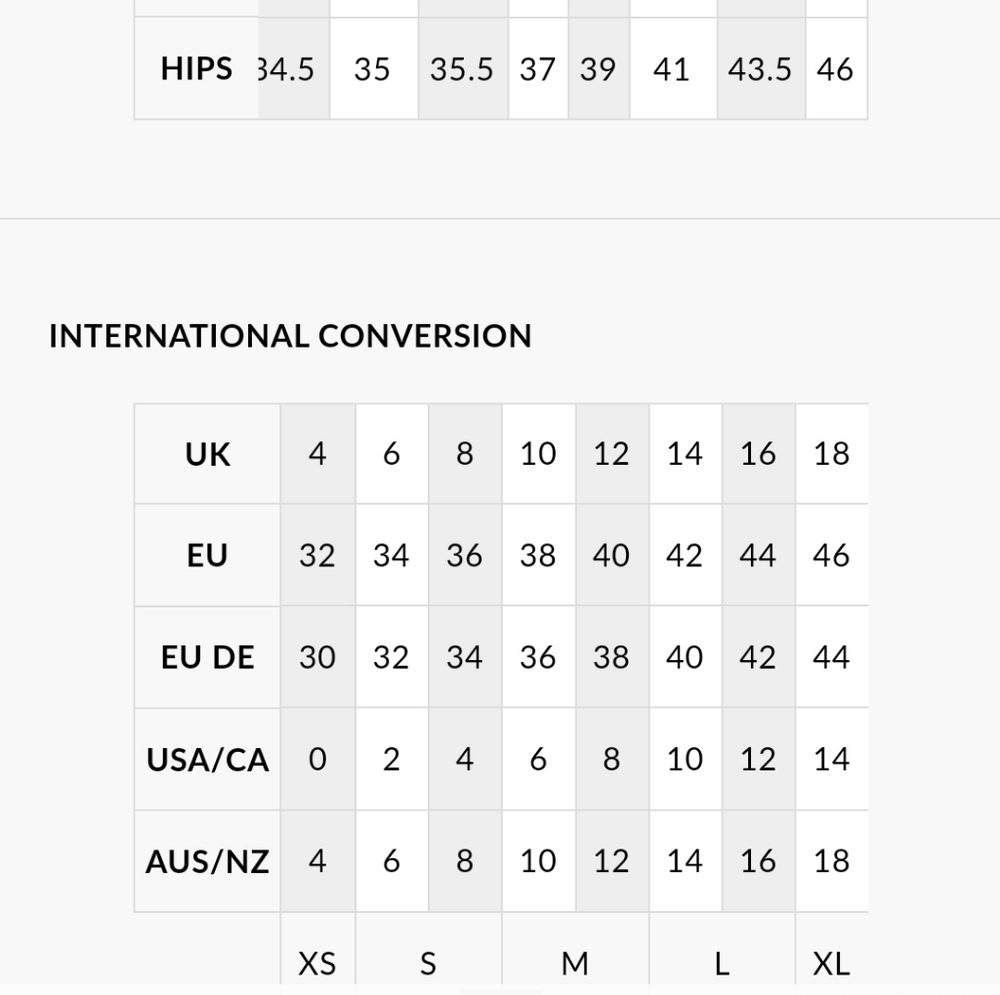Select the AUS/NZ row header
This screenshot has height=995, width=1000.
pos(208,862)
